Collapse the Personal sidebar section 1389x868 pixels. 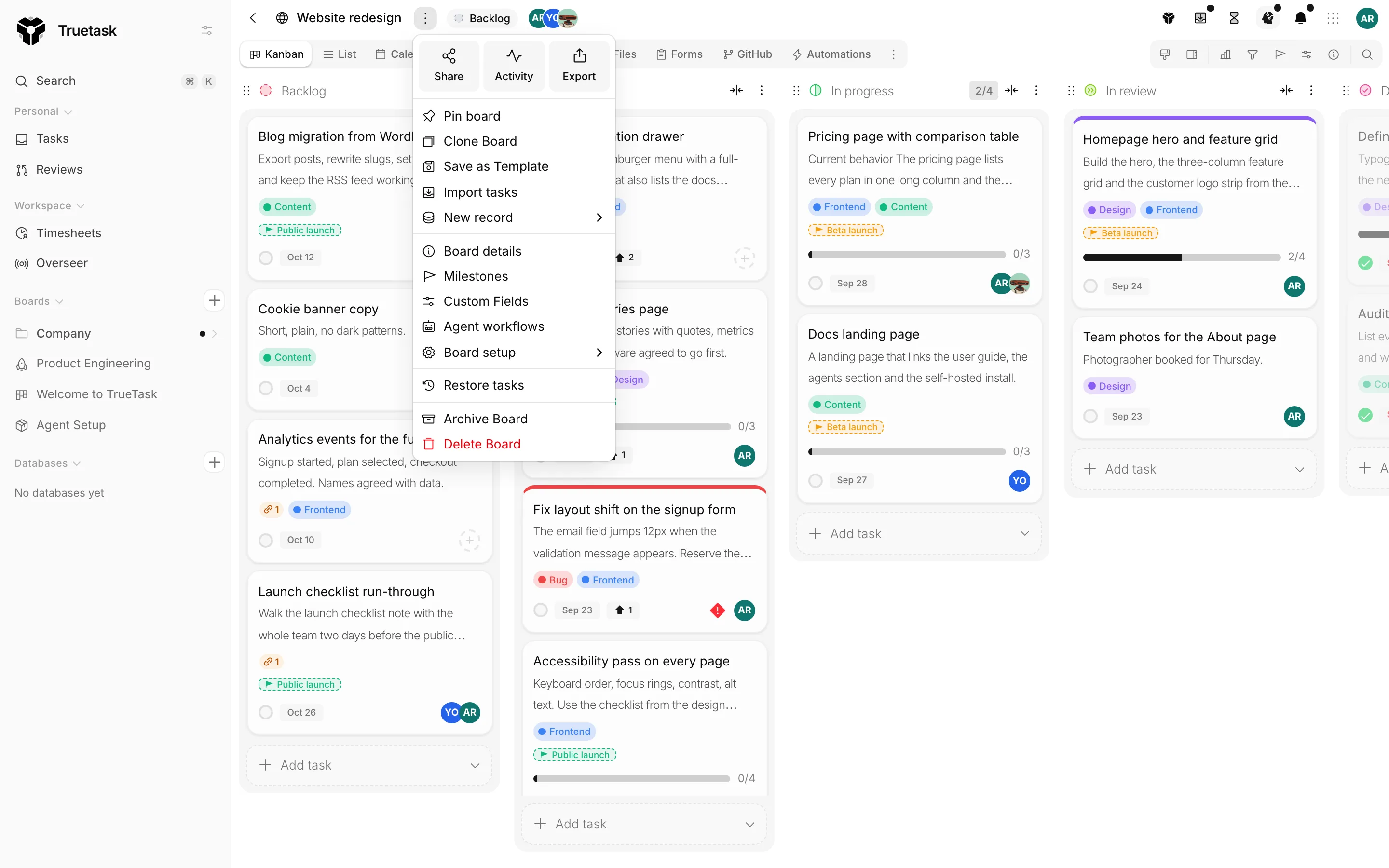43,111
